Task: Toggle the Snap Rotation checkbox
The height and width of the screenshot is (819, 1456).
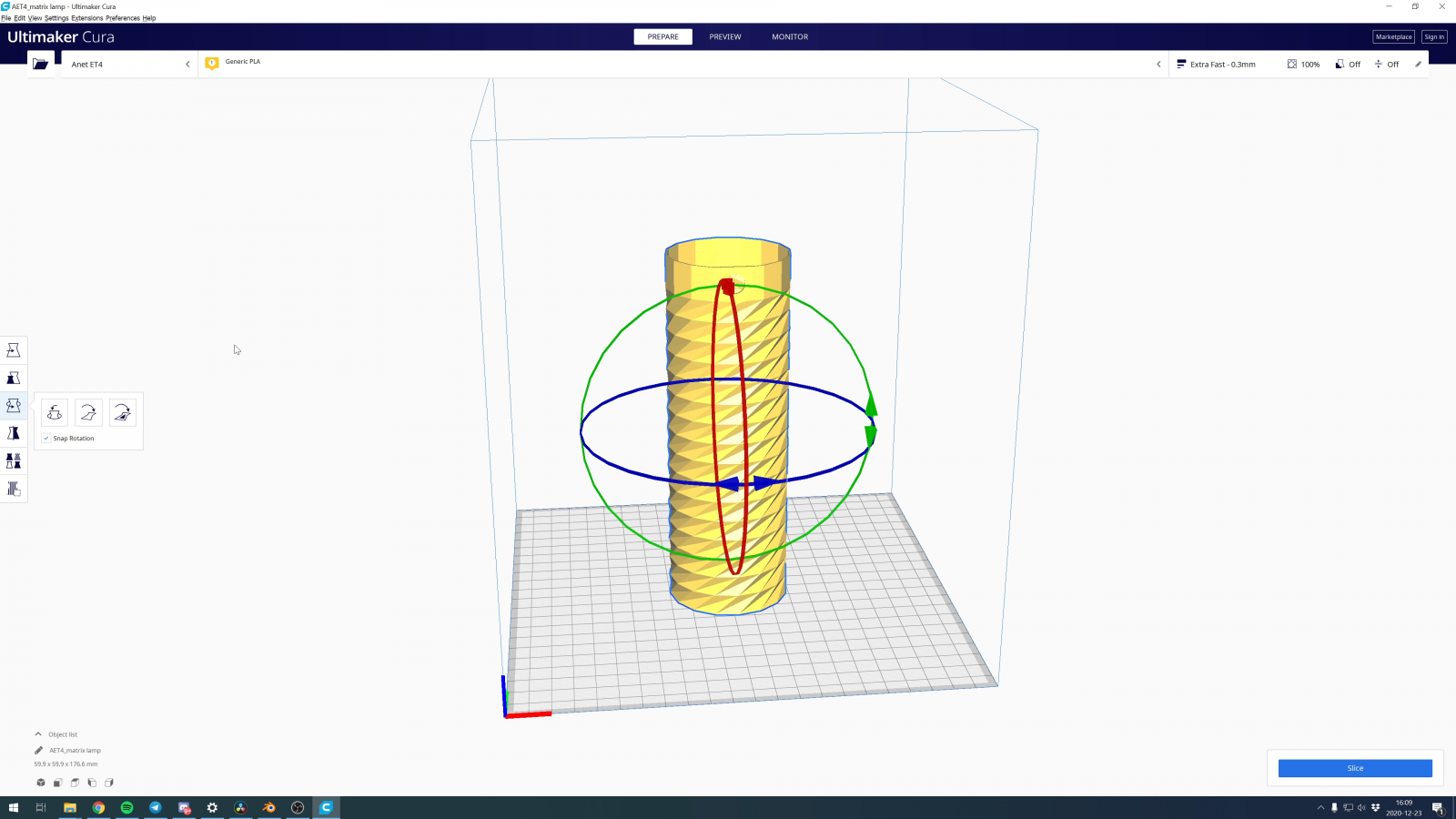Action: 46,439
